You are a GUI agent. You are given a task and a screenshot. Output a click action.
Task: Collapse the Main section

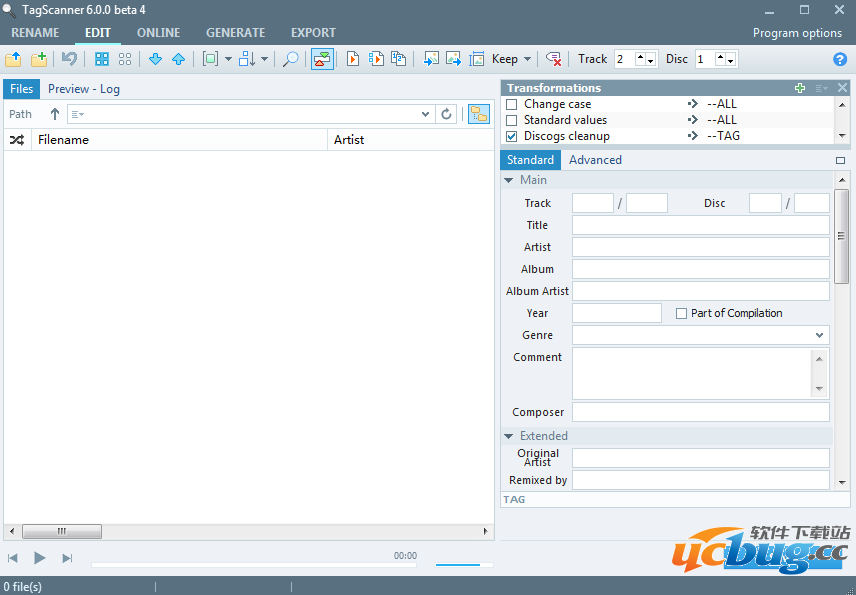(509, 181)
